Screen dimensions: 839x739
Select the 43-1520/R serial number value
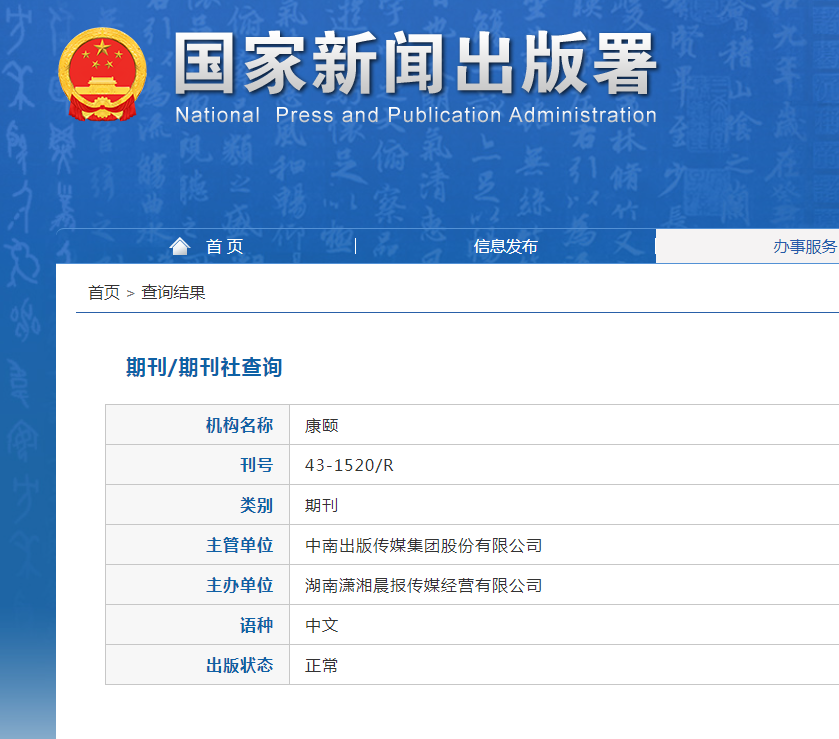click(x=349, y=465)
